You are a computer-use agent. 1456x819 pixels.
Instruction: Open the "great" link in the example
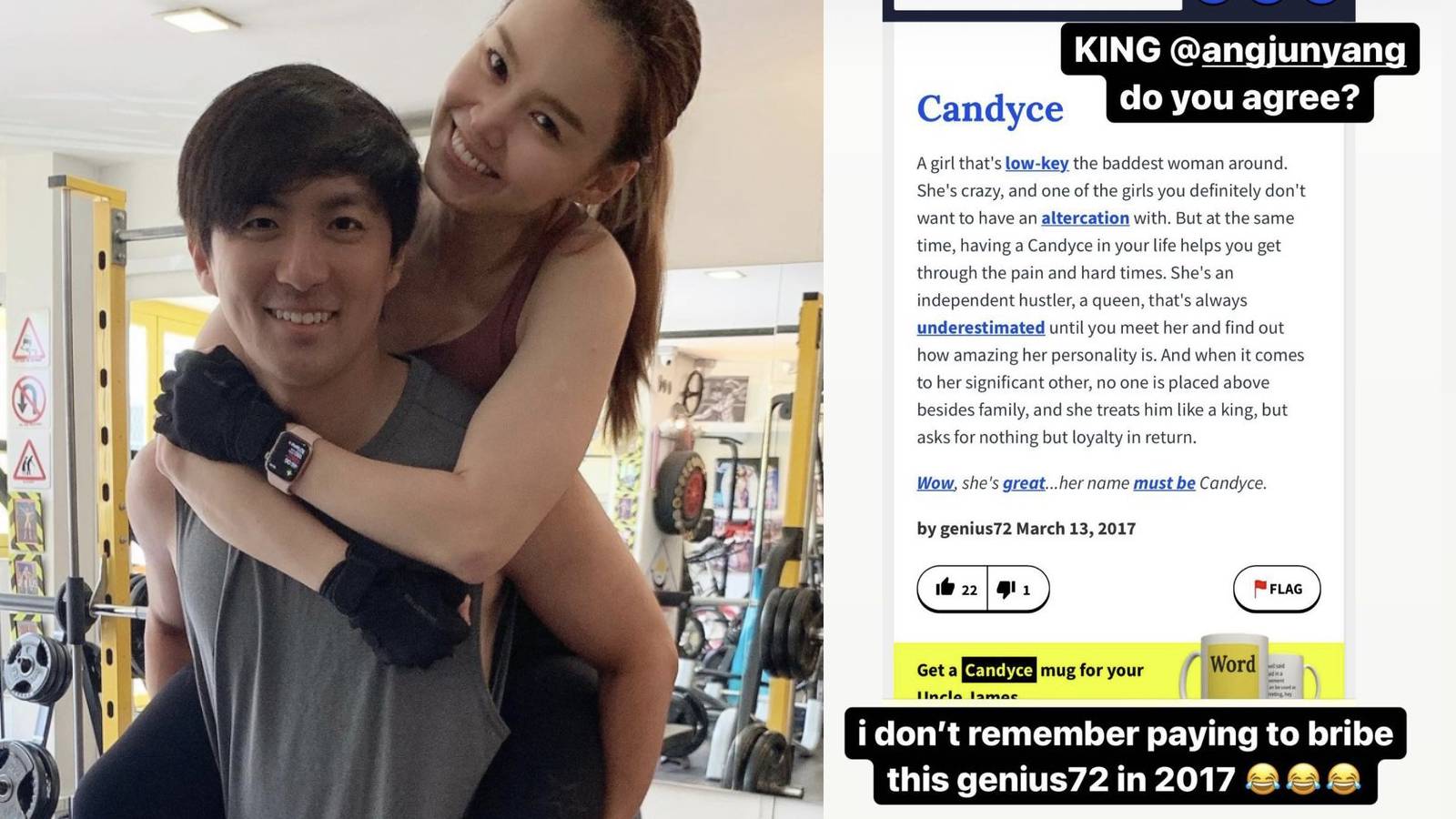[1024, 482]
